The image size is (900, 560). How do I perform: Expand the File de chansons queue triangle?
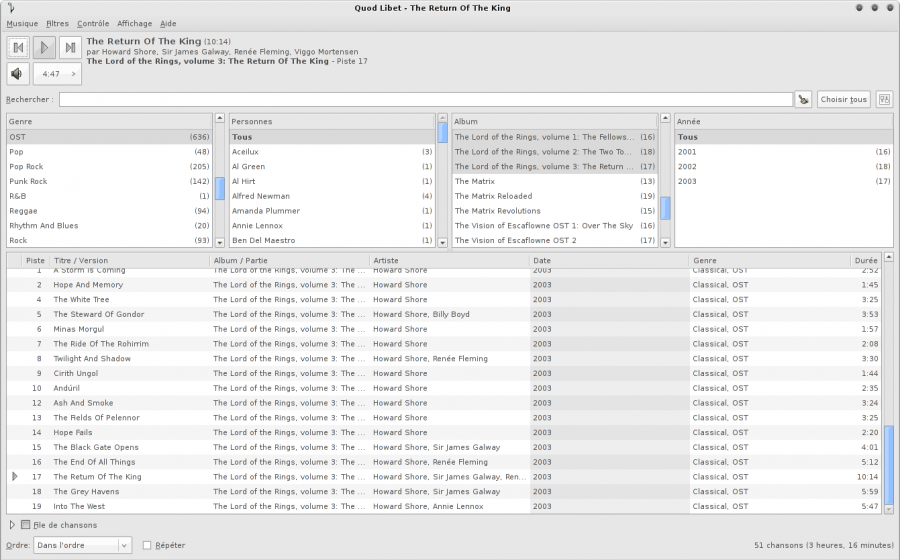pyautogui.click(x=12, y=524)
